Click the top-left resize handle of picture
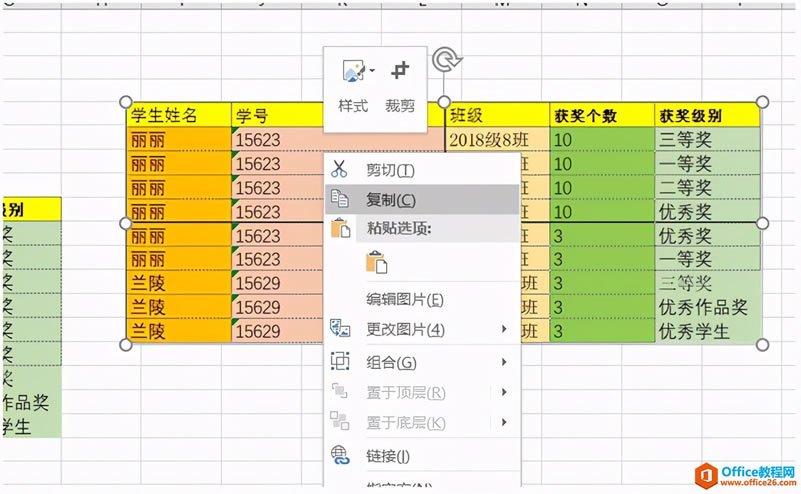This screenshot has height=494, width=801. (126, 102)
